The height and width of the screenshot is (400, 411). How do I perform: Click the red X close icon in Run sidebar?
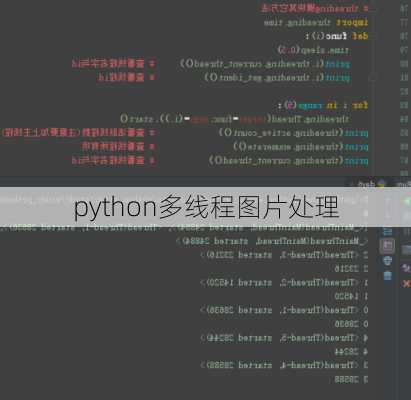406,284
